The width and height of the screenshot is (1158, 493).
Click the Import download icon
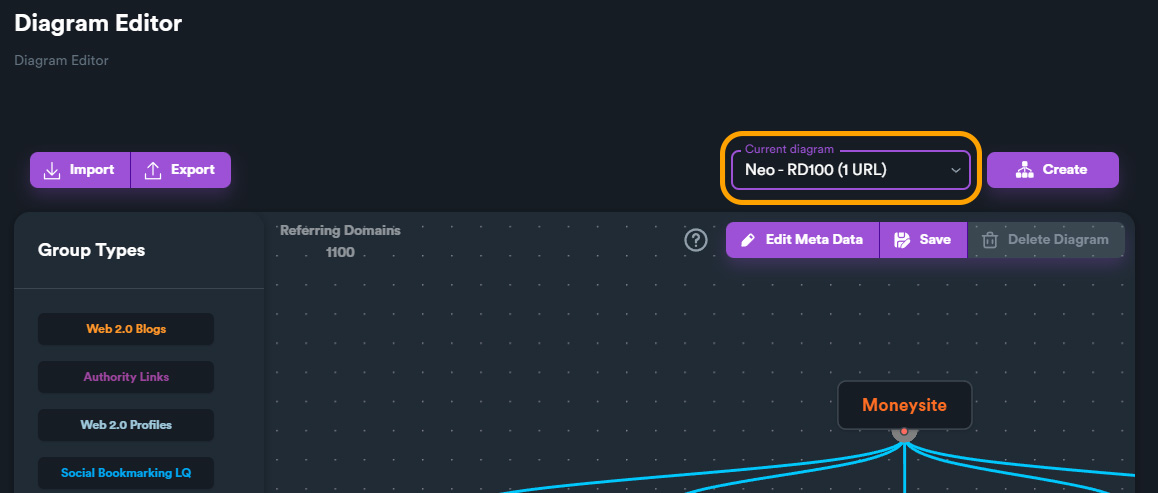click(x=52, y=170)
